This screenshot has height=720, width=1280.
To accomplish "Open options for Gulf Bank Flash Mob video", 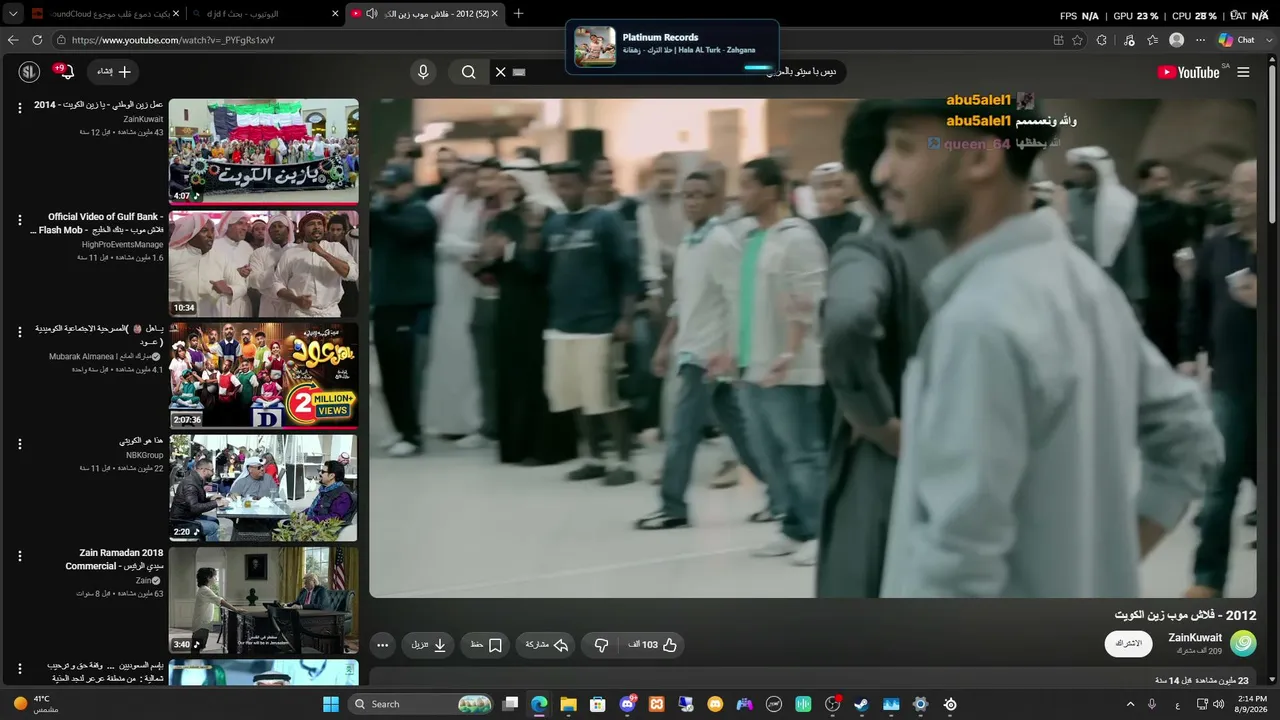I will (x=19, y=220).
